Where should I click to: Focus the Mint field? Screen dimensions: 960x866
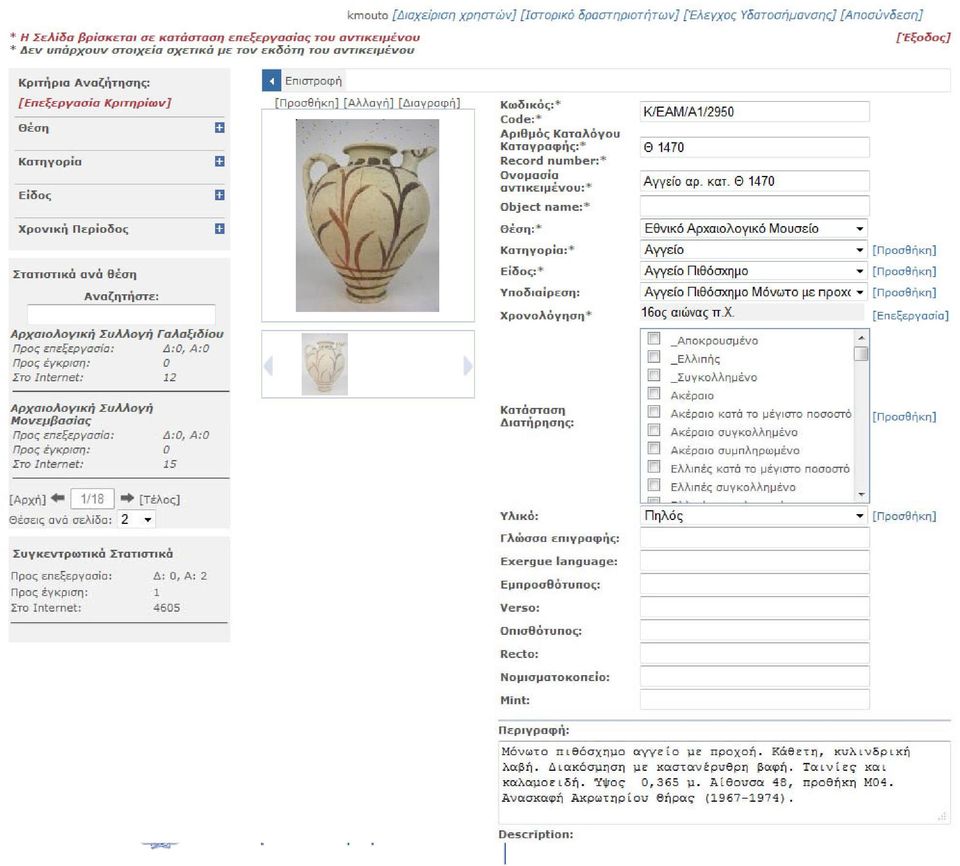(x=754, y=699)
